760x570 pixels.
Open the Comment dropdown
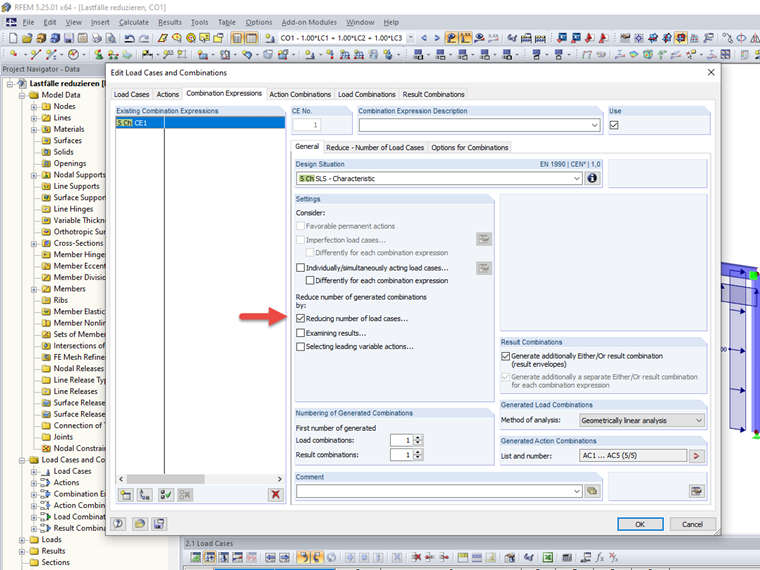click(x=576, y=491)
